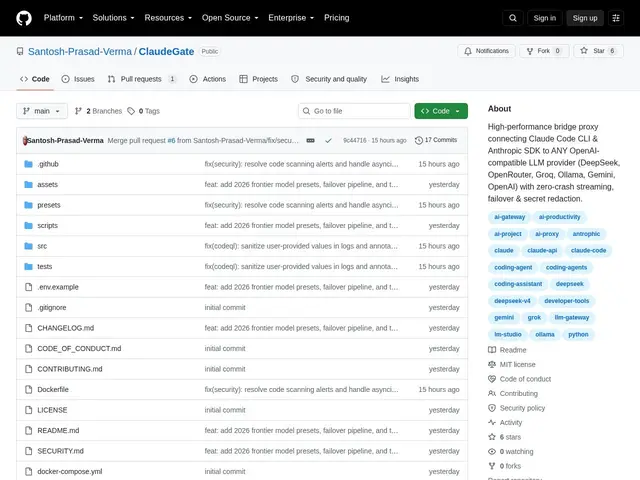Click the .github folder icon
Image resolution: width=640 pixels, height=480 pixels.
(28, 164)
